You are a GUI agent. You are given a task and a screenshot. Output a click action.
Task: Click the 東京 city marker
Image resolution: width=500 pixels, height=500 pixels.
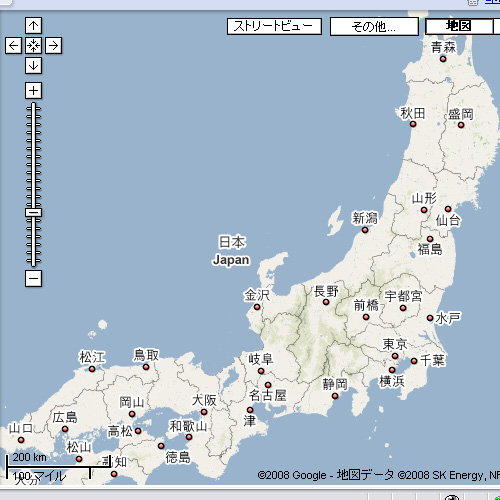pos(395,356)
